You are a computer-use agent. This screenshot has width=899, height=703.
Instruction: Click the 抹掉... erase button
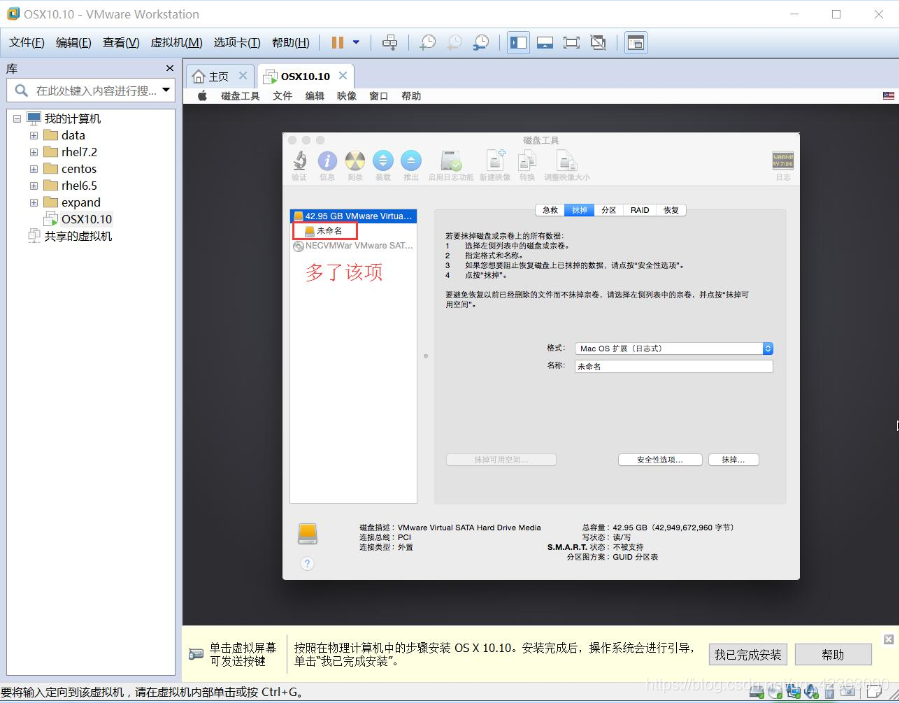coord(734,459)
